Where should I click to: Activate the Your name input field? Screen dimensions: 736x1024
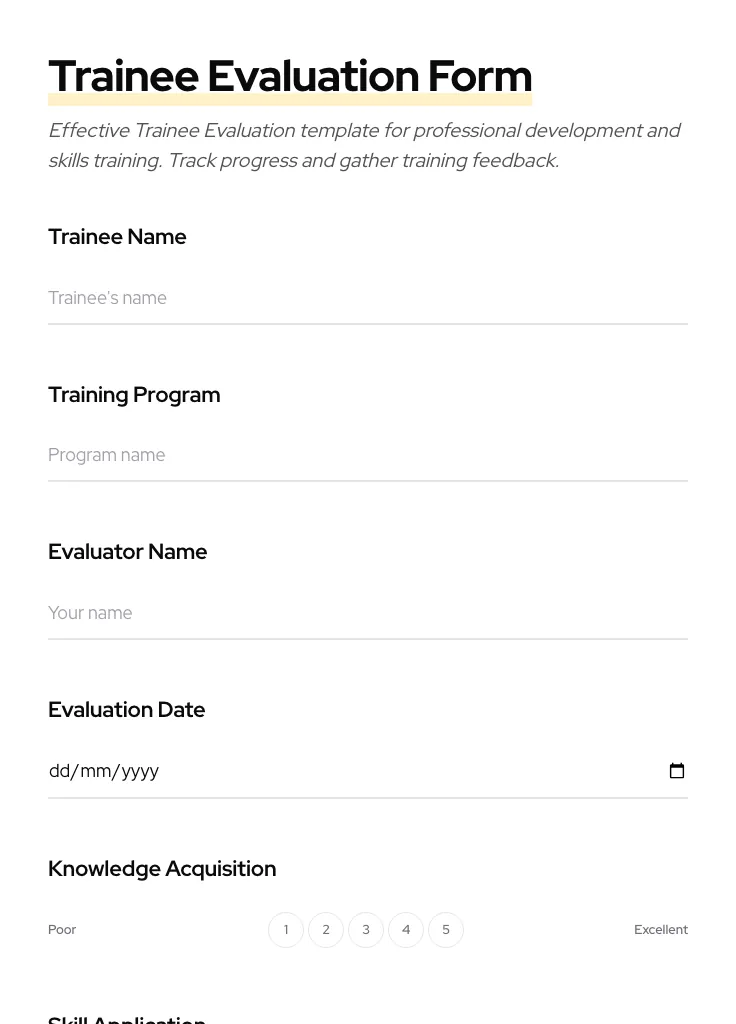click(x=367, y=613)
